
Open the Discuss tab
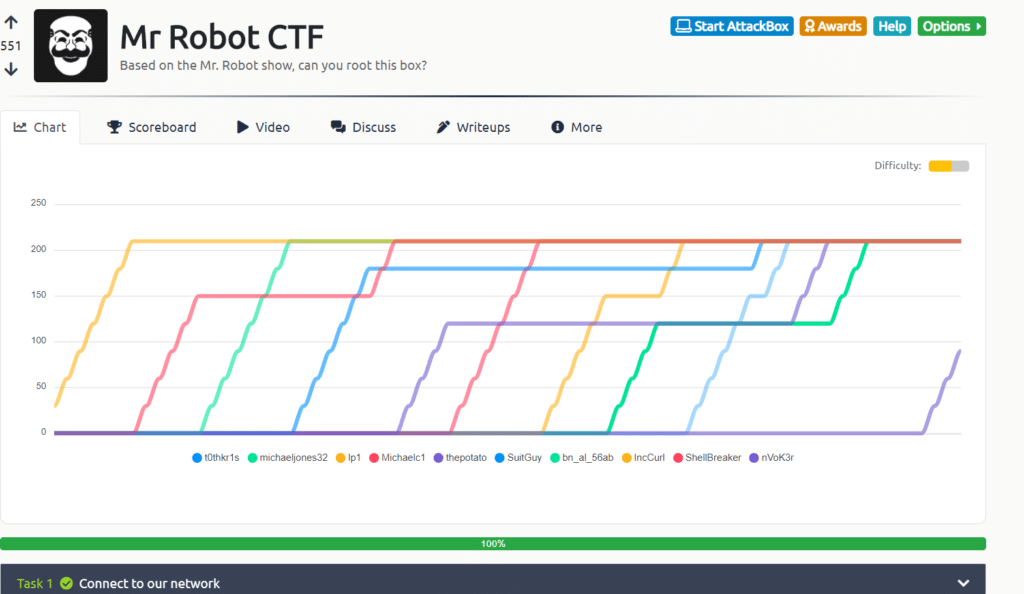pos(363,127)
